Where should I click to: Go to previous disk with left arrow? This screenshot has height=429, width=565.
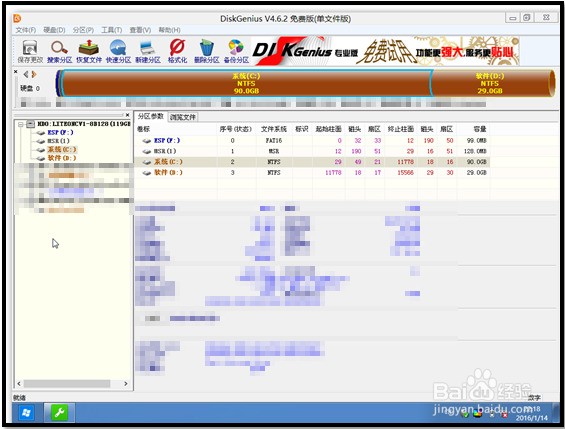point(26,75)
